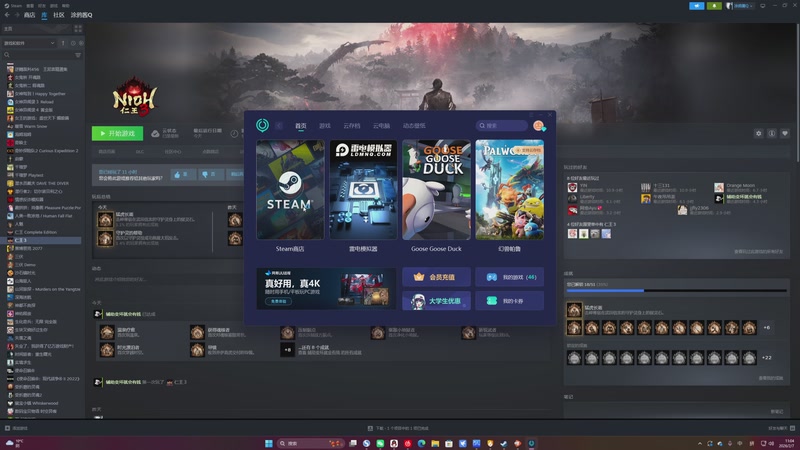Click the Steam page vertical scrollbar
800x450 pixels.
coord(797,92)
